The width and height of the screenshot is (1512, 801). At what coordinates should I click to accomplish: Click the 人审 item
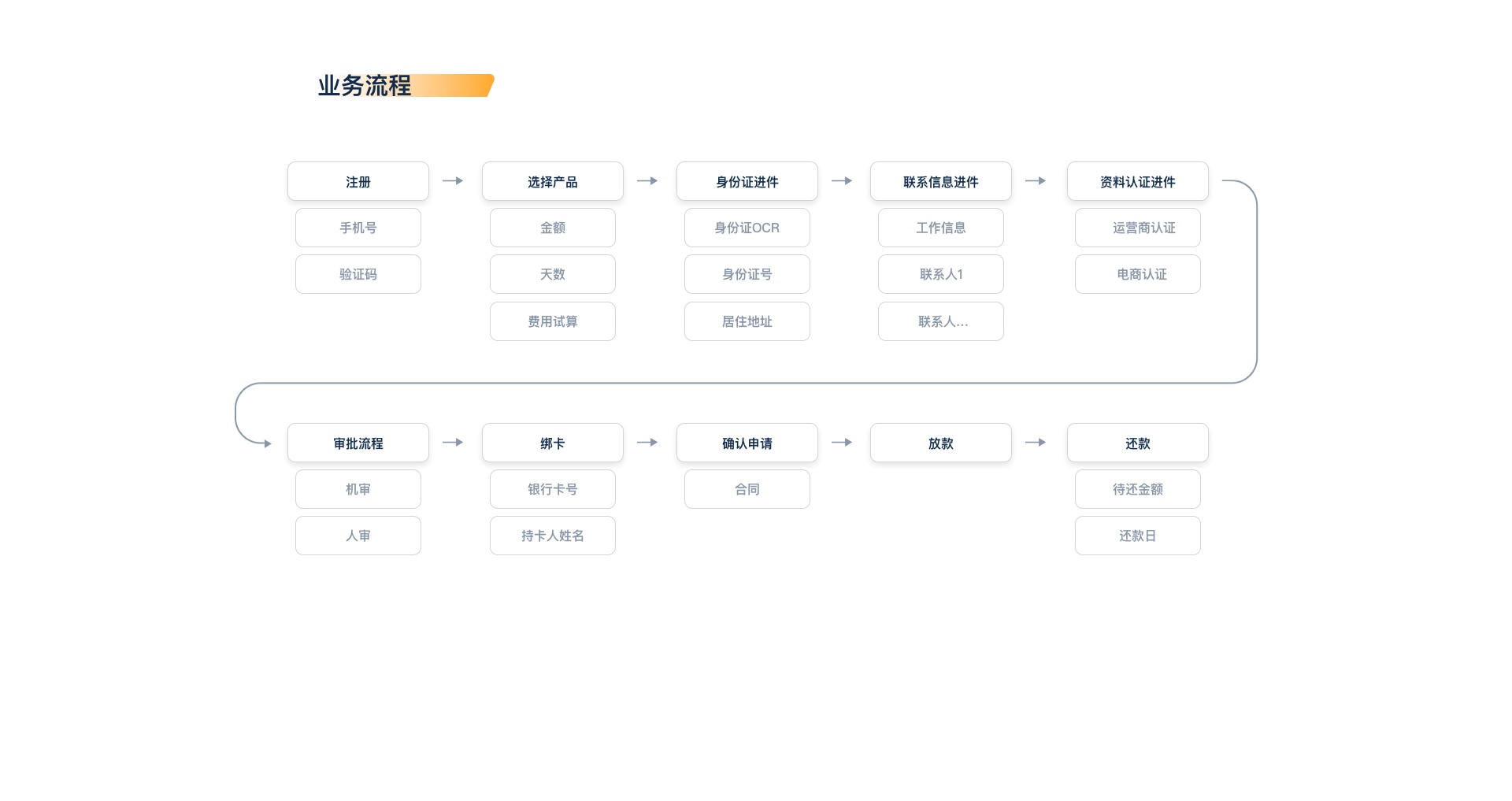click(x=358, y=536)
